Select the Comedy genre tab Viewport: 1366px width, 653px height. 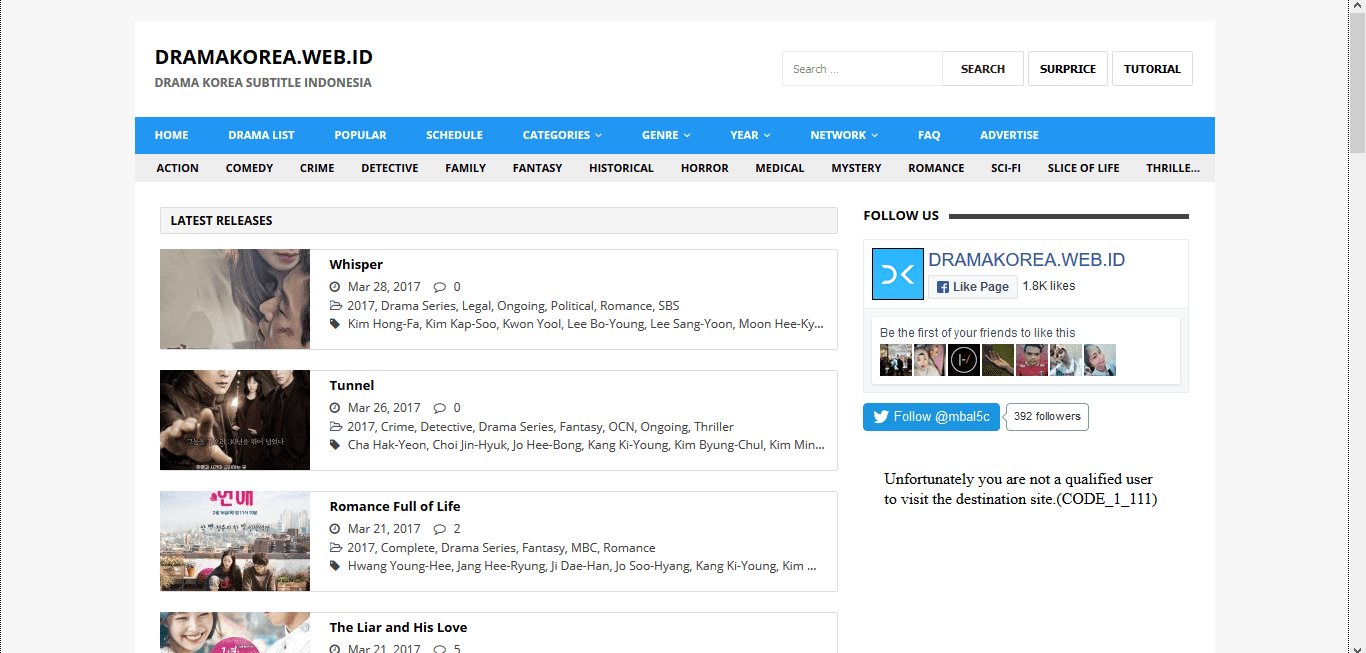point(249,168)
